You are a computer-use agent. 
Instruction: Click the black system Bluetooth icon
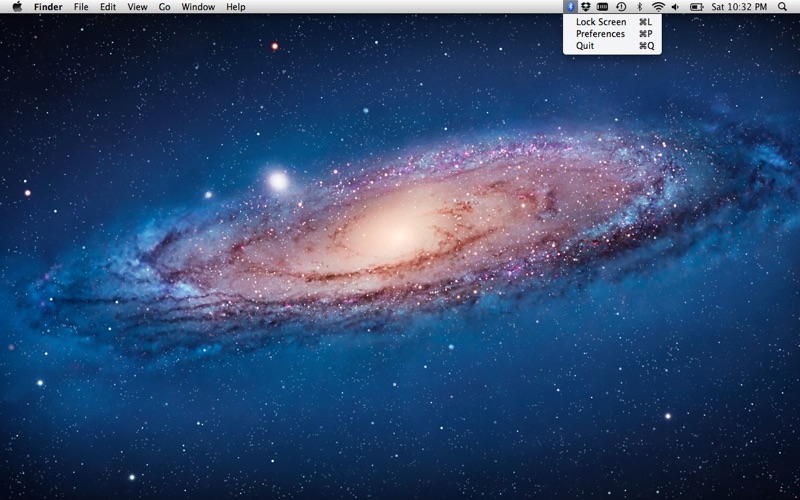tap(639, 7)
